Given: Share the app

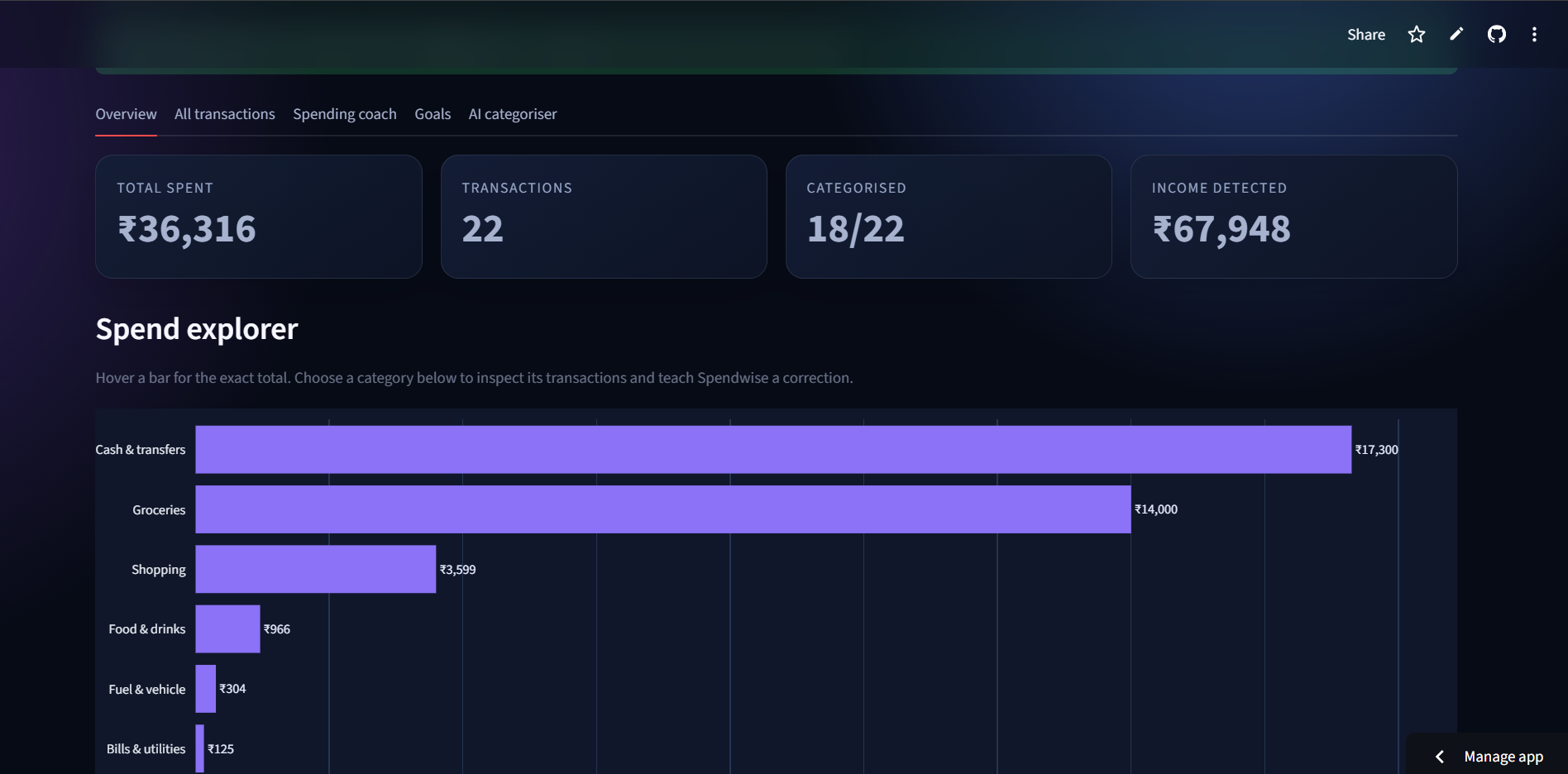Looking at the screenshot, I should click(1366, 35).
